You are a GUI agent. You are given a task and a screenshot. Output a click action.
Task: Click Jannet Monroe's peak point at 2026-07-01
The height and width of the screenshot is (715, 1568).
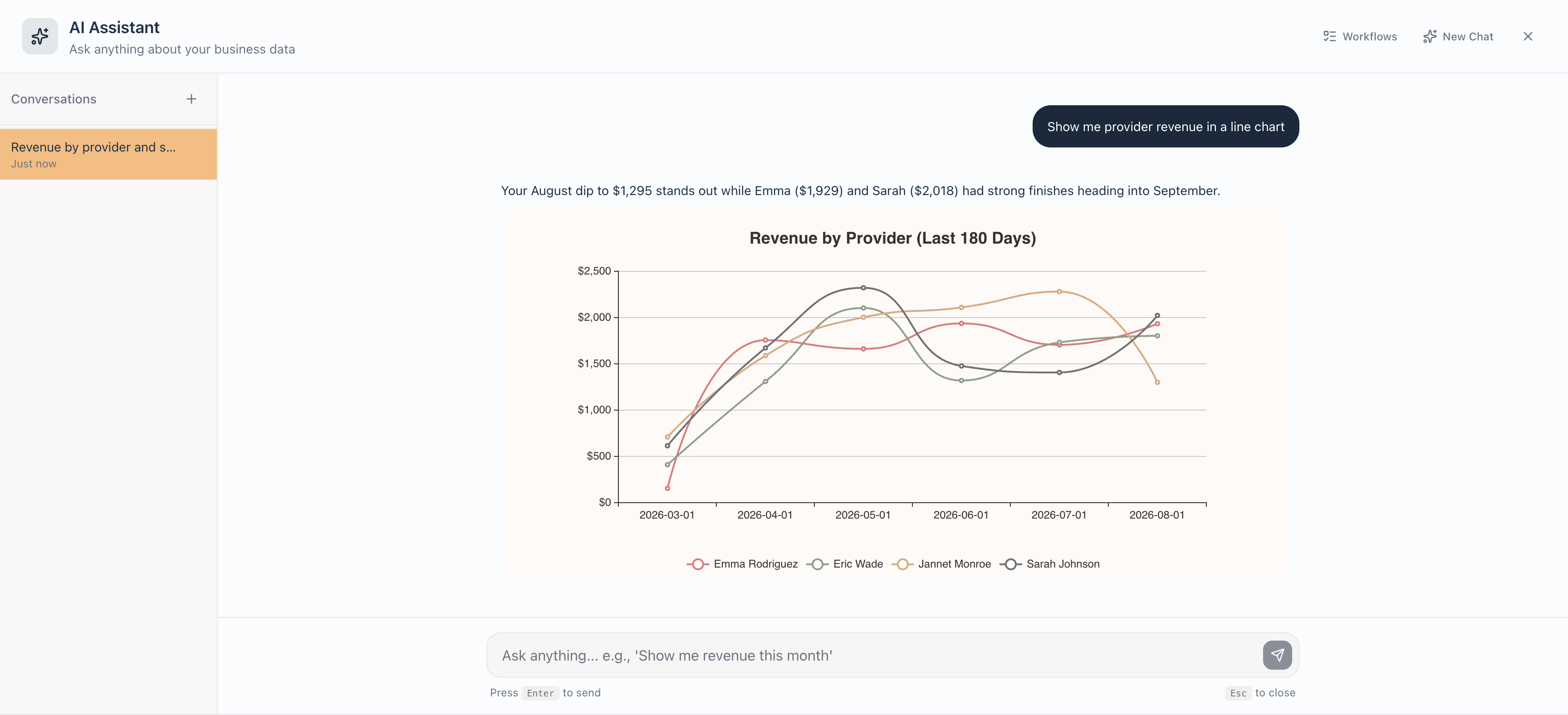click(x=1059, y=291)
